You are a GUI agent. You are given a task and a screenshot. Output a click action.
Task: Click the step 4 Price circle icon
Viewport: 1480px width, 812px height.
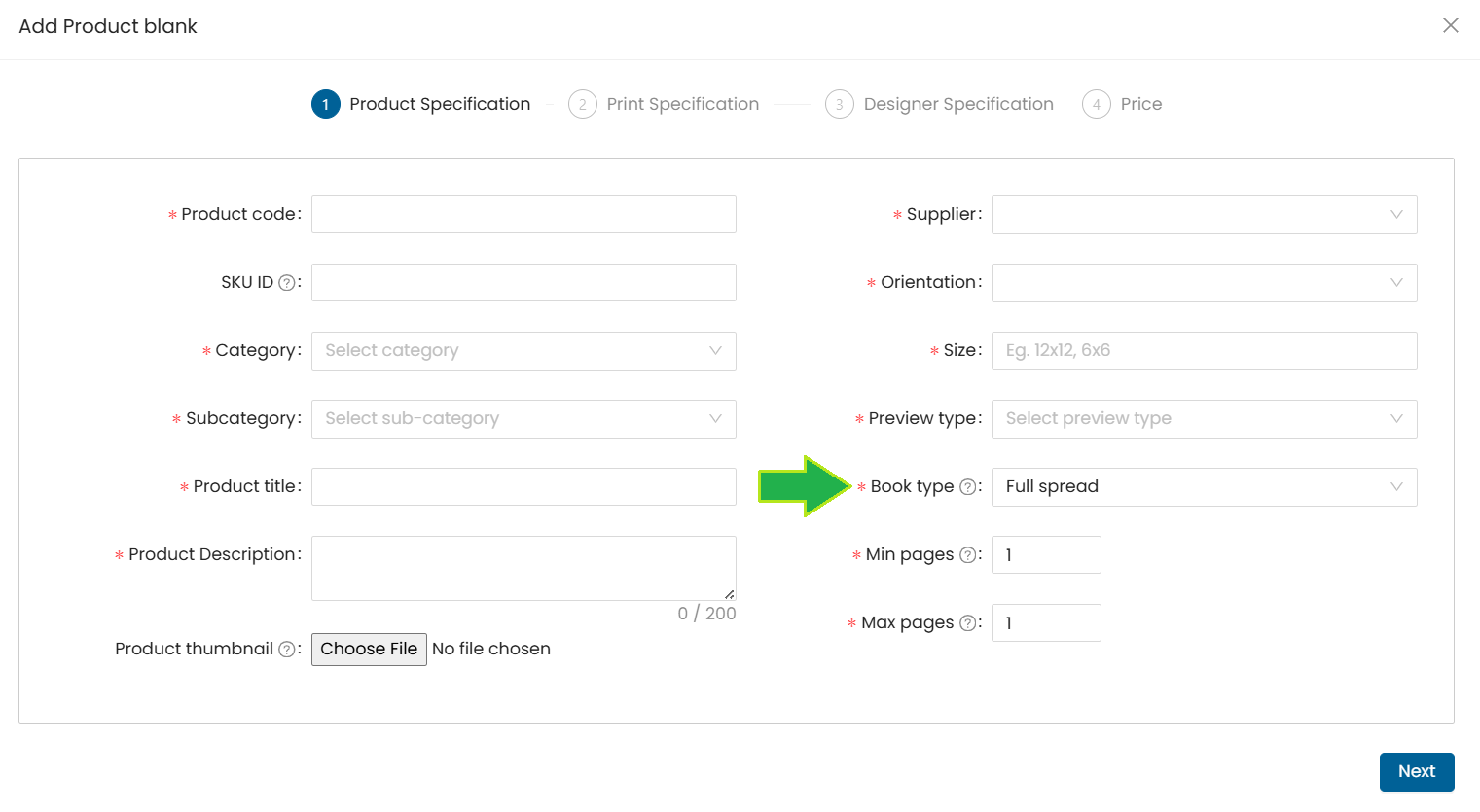(1097, 104)
